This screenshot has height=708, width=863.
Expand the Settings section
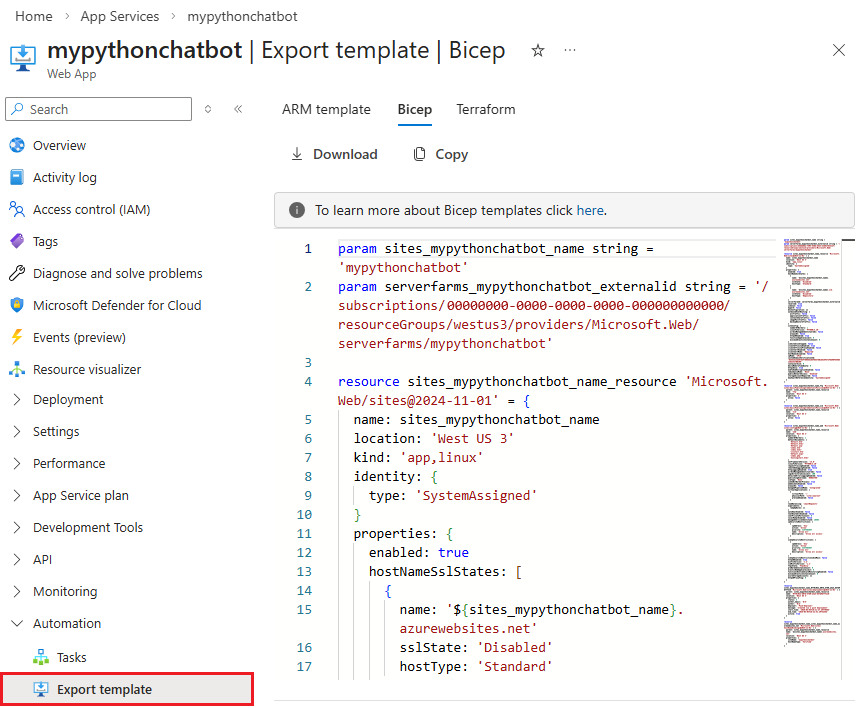point(17,432)
